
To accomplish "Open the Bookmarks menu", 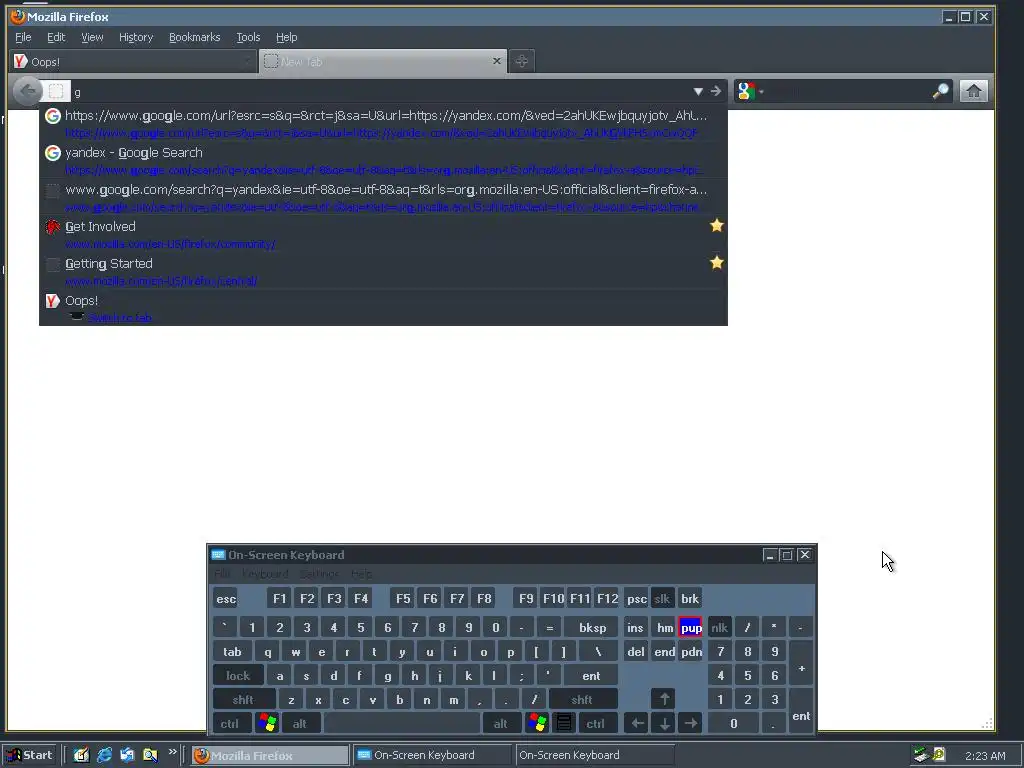I will 195,37.
